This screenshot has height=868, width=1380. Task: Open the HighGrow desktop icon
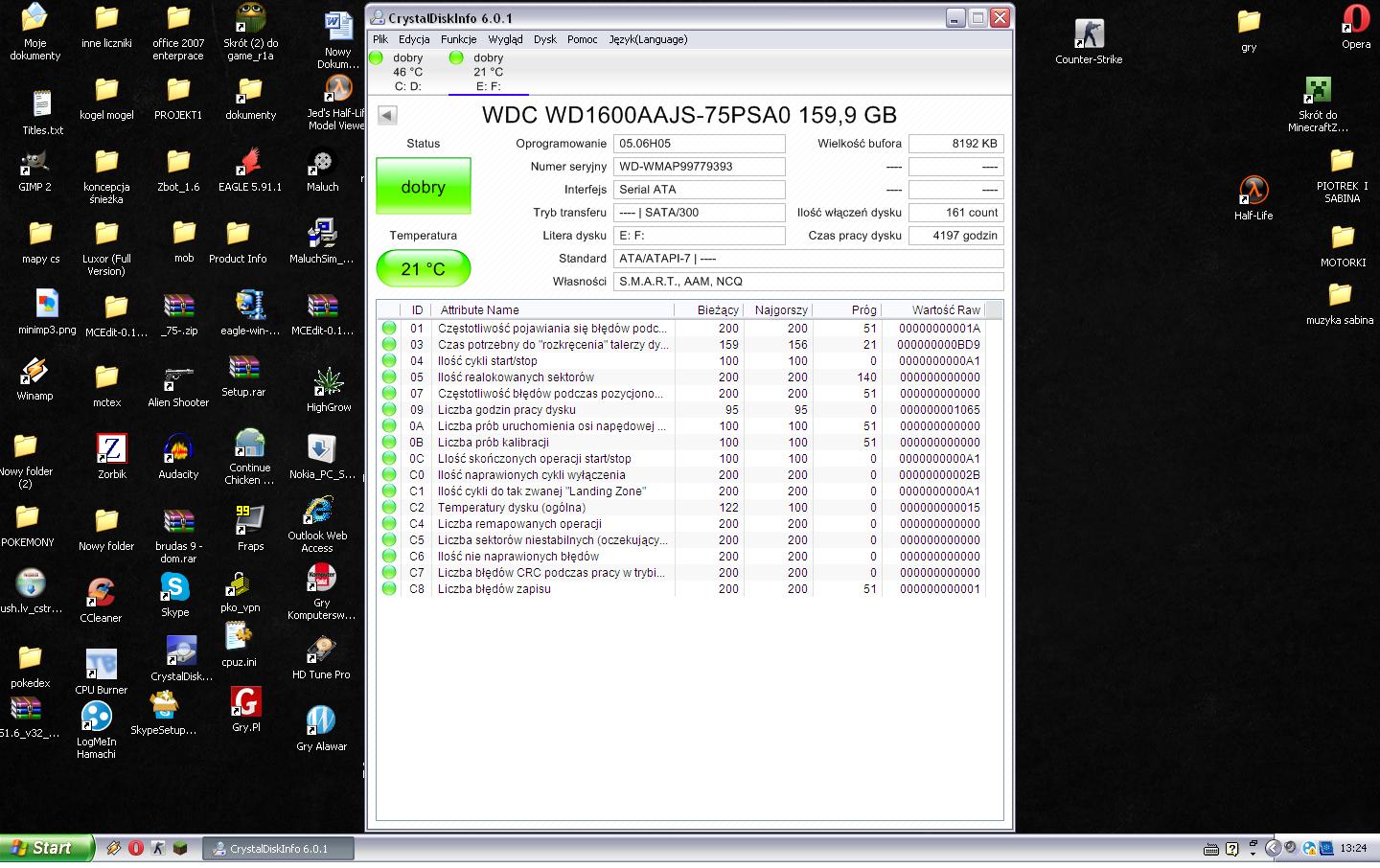(329, 389)
